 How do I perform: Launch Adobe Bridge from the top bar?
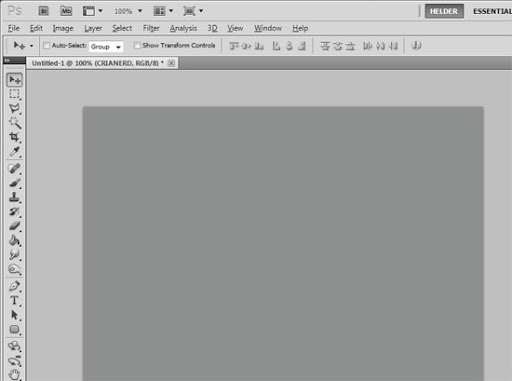click(x=44, y=11)
